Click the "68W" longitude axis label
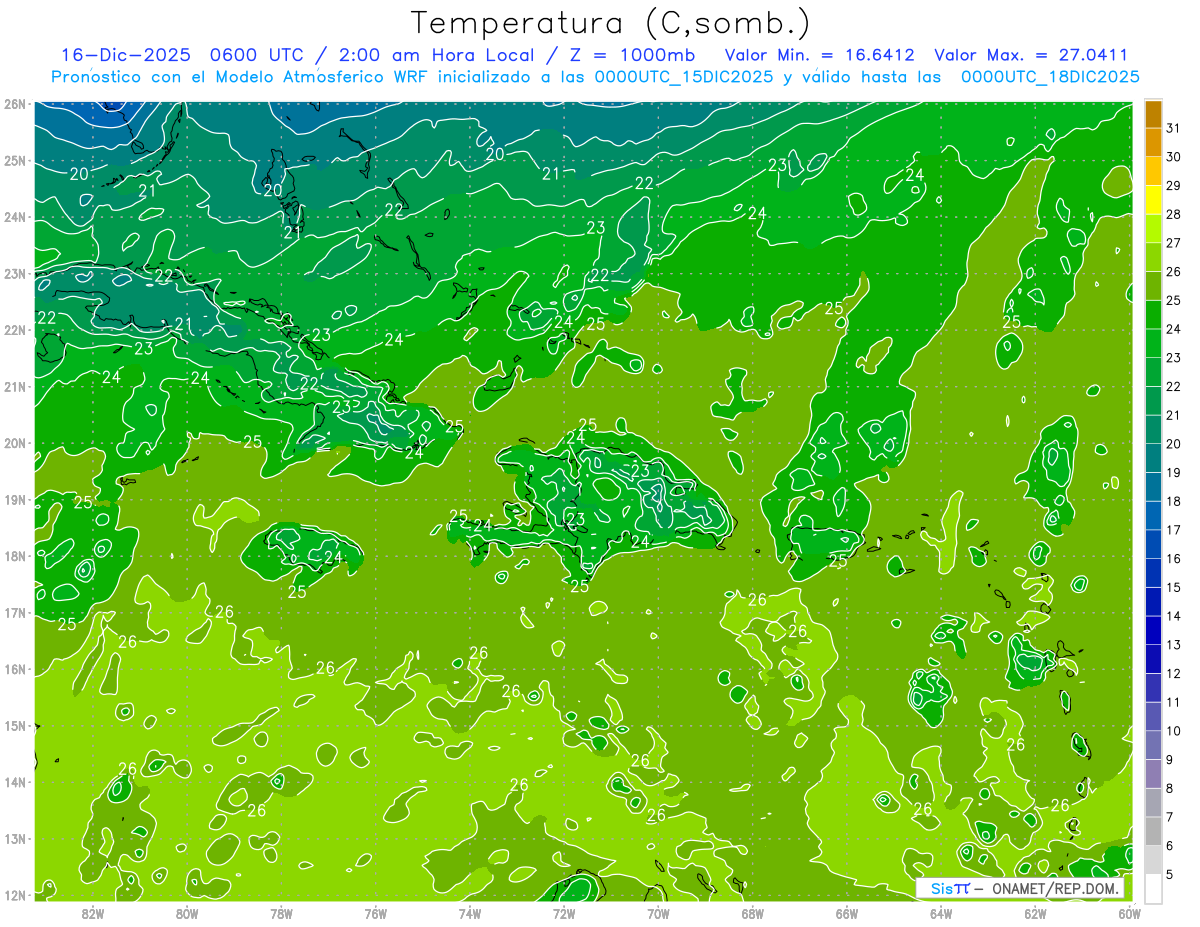 coord(752,913)
